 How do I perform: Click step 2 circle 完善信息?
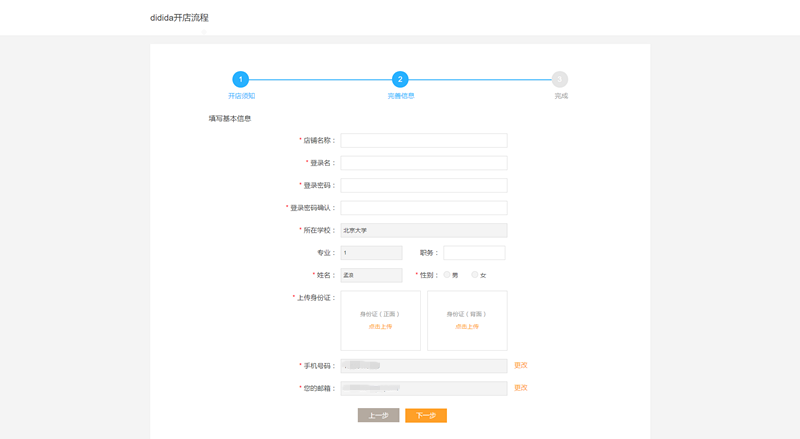pyautogui.click(x=400, y=79)
